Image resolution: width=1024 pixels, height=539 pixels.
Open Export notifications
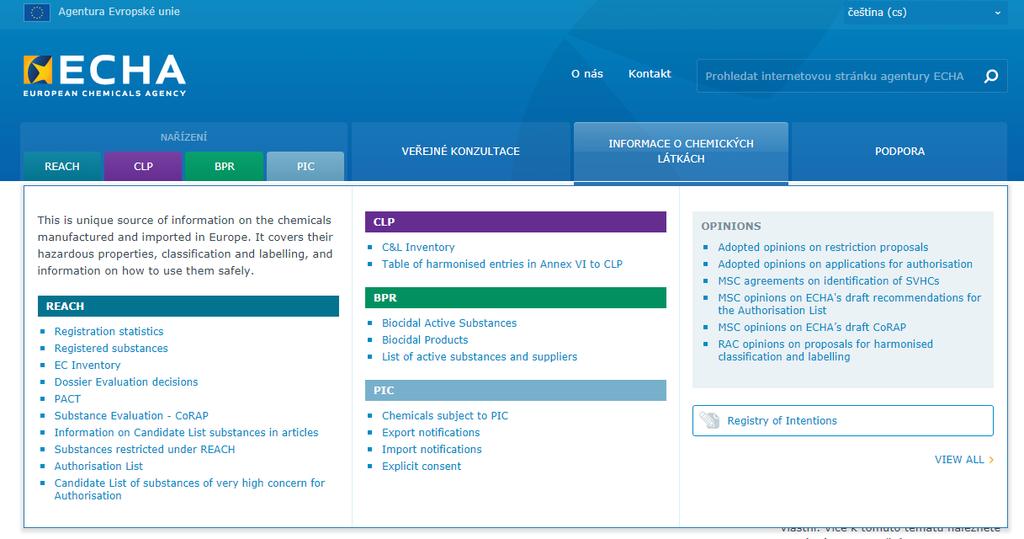(431, 433)
